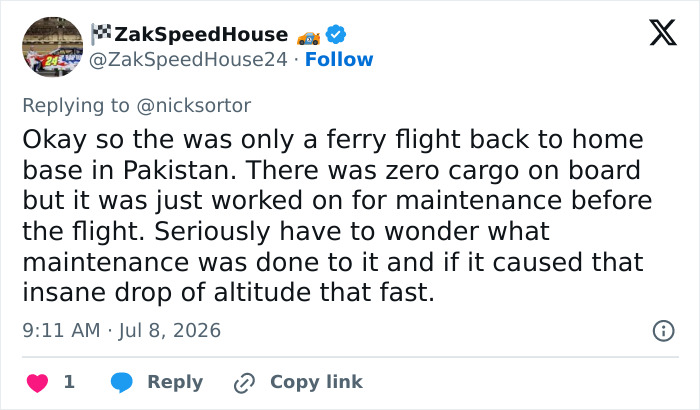Screen dimensions: 700x410
Task: Click the 'Replying to' label text
Action: pyautogui.click(x=76, y=106)
